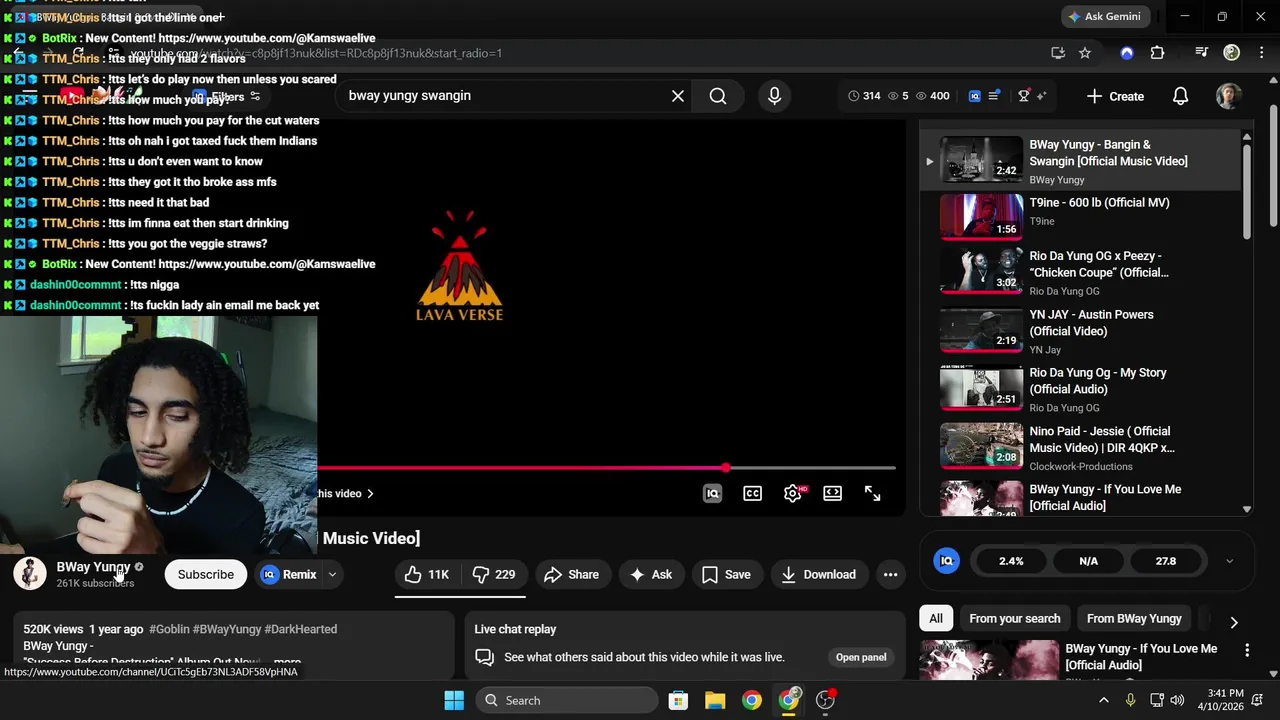Click the blue NordVPN extension icon
Image resolution: width=1280 pixels, height=720 pixels.
[1127, 53]
